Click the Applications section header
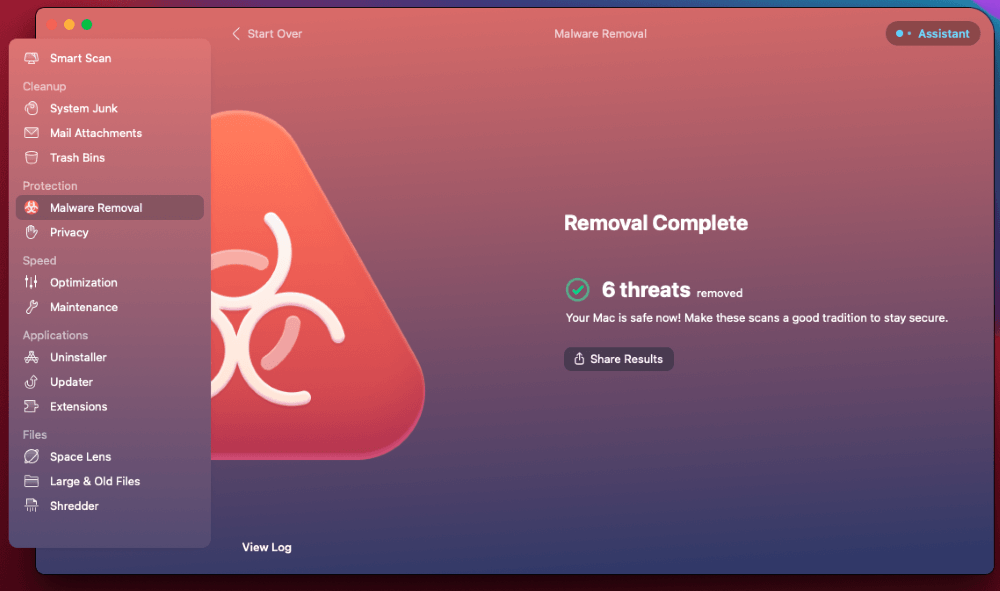Viewport: 1000px width, 591px height. click(x=55, y=335)
